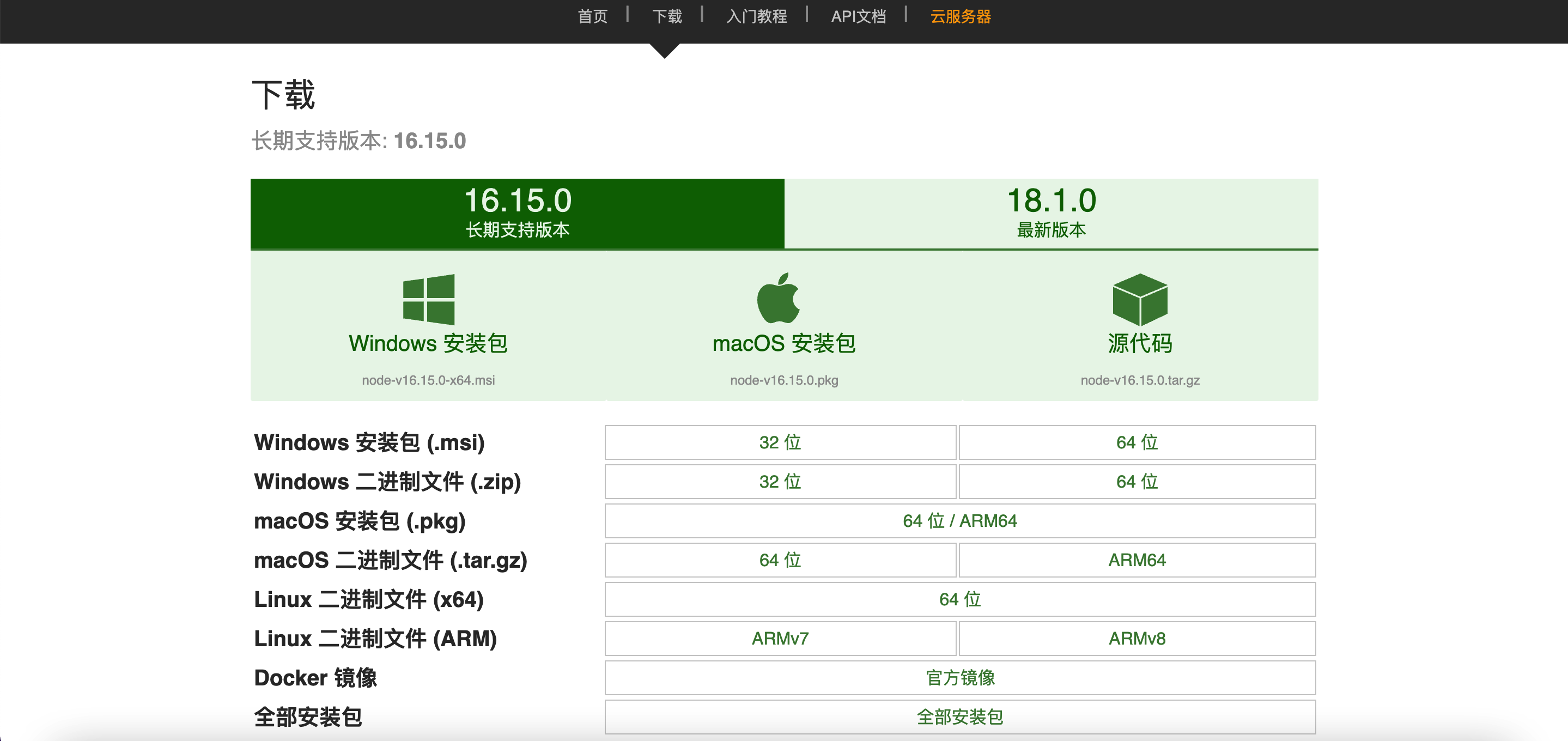Open API文档 navigation item
Screen dimensions: 1568x741
[x=858, y=16]
